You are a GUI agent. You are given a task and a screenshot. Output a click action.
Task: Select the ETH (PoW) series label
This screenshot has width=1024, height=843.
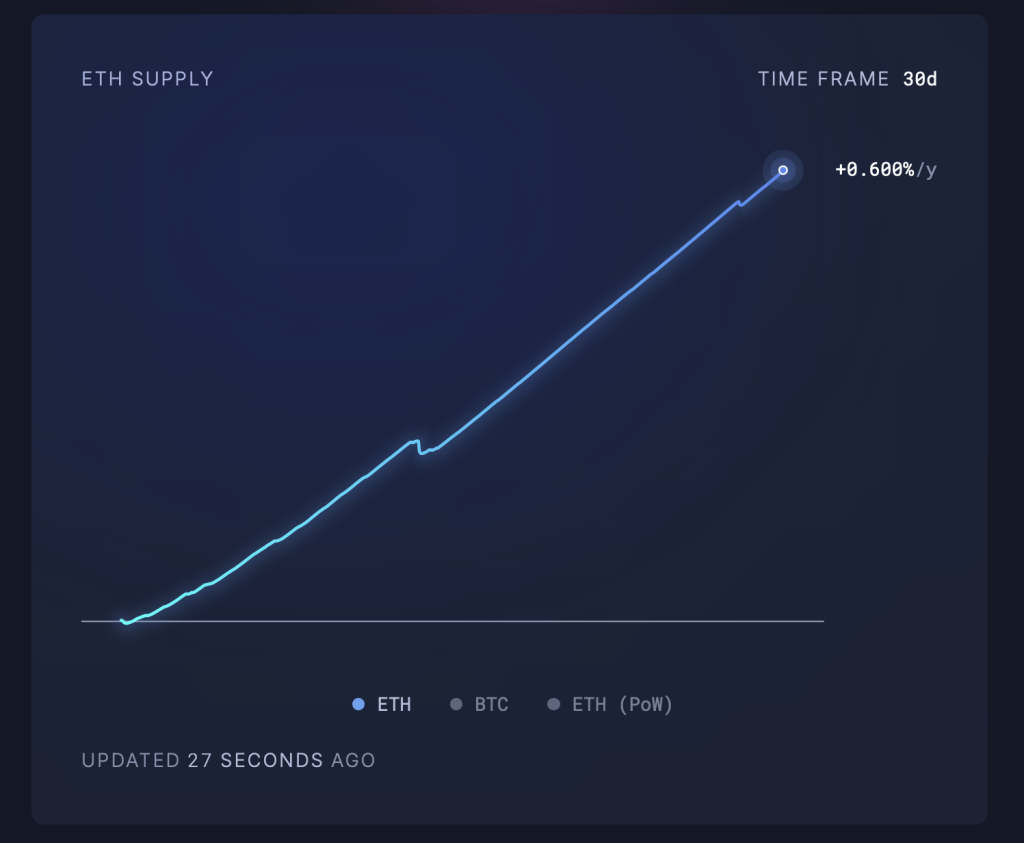pos(622,705)
